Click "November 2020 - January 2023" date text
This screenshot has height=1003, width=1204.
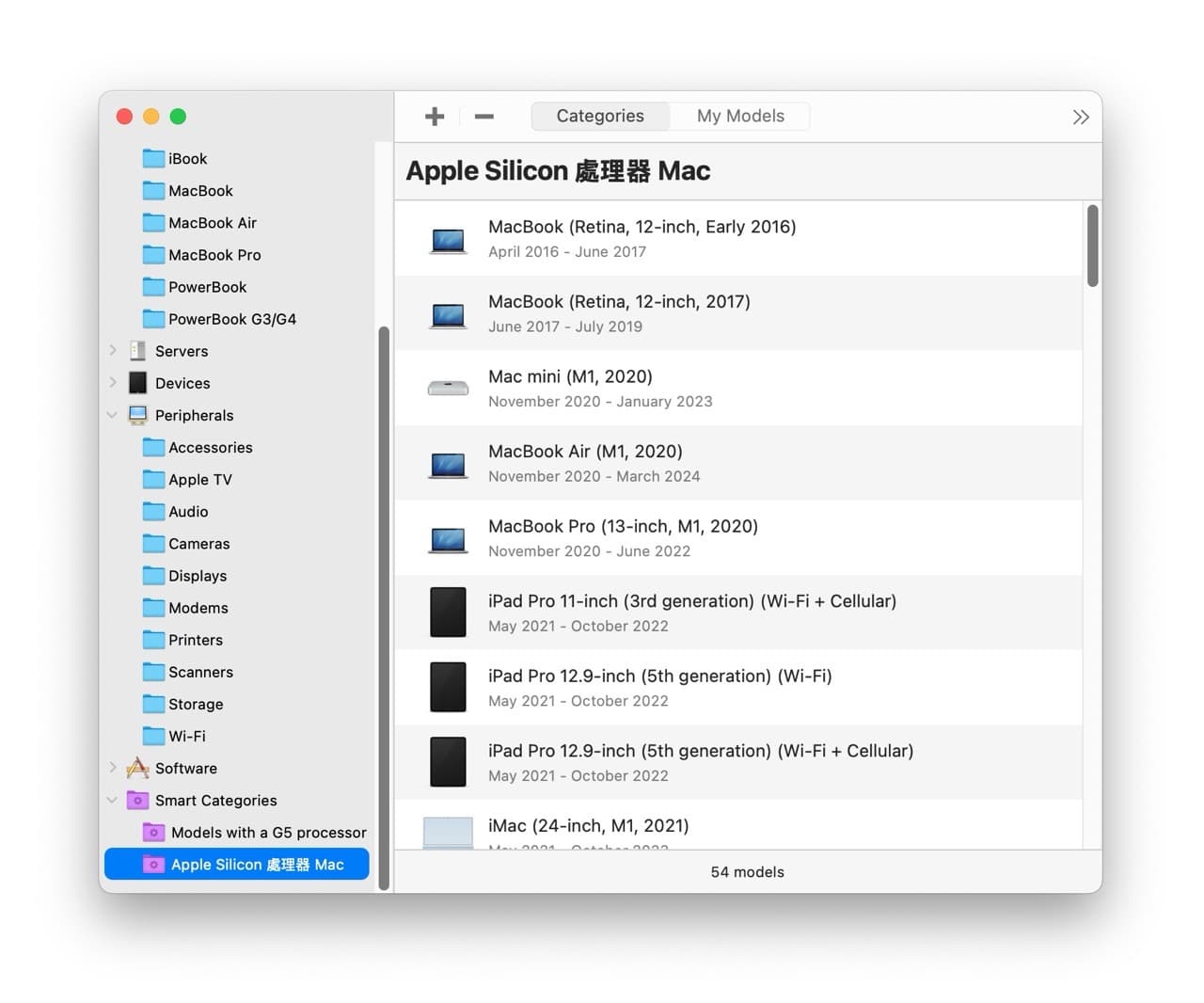(600, 401)
